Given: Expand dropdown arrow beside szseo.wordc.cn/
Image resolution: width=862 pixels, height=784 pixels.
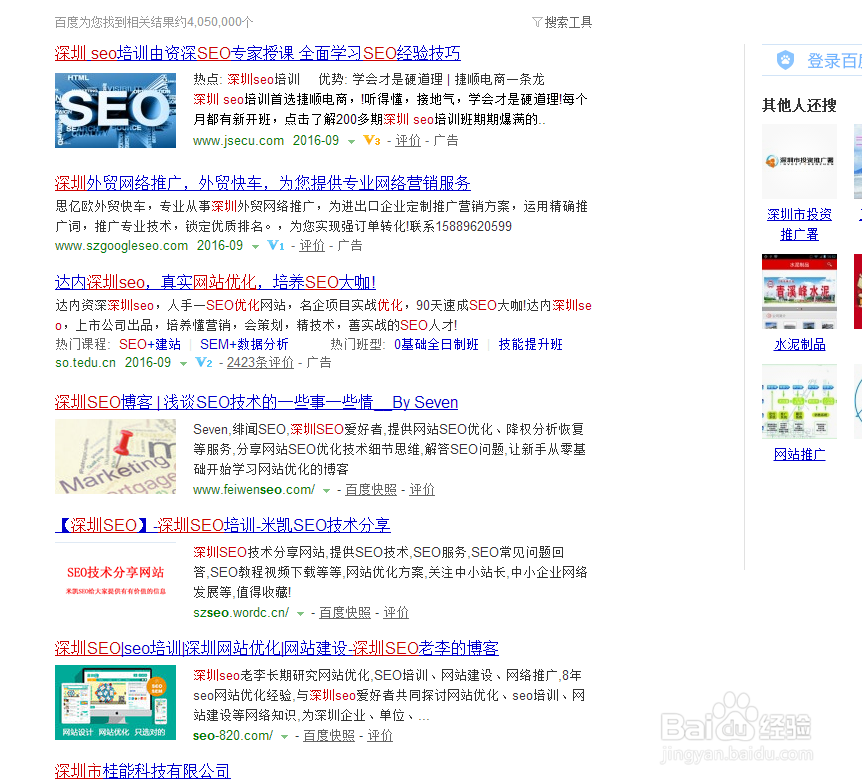Looking at the screenshot, I should pos(300,614).
